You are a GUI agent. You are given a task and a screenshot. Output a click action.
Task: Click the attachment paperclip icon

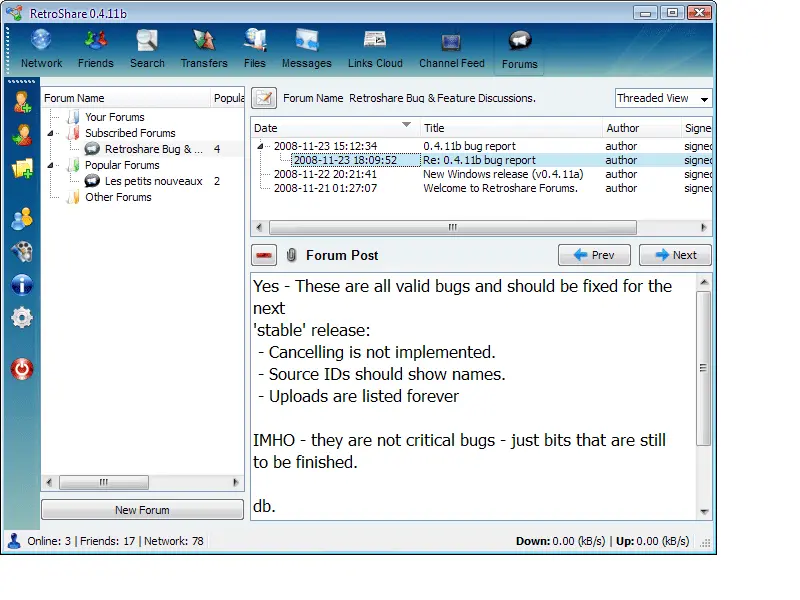292,255
